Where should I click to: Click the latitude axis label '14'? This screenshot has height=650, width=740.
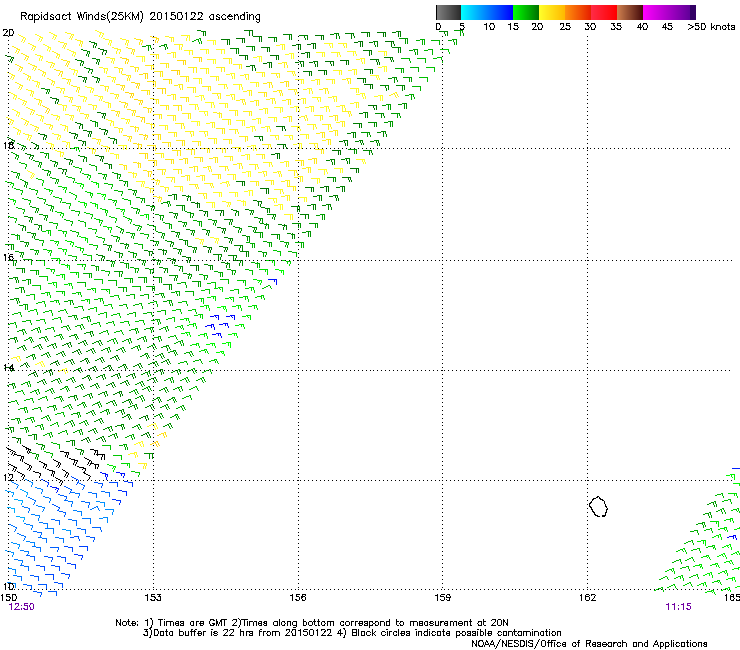[8, 368]
